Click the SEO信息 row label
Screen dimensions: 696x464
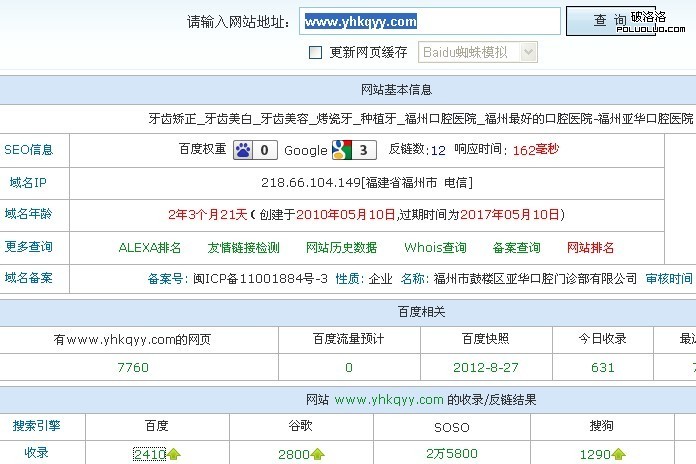(28, 150)
